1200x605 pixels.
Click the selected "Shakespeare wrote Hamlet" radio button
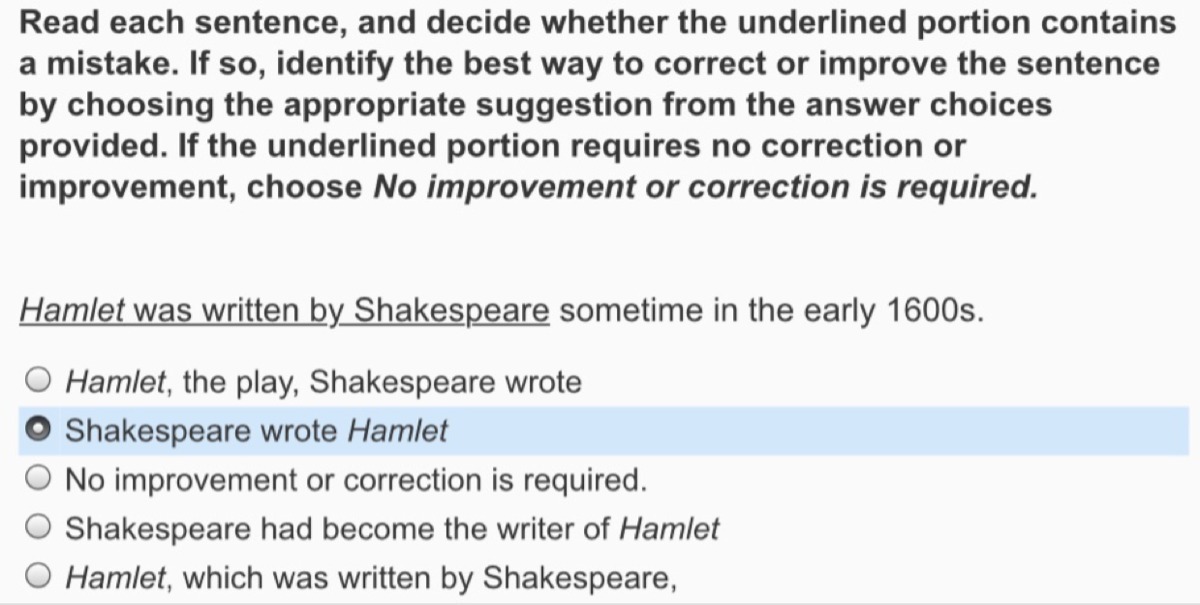point(38,430)
